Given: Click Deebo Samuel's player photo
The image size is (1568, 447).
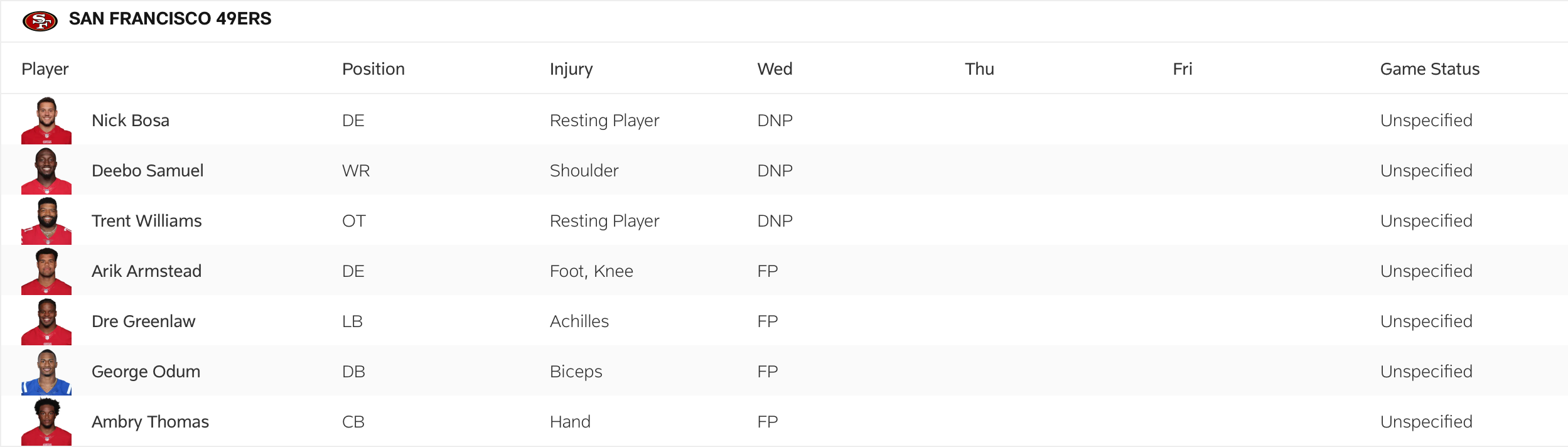Looking at the screenshot, I should pos(48,170).
